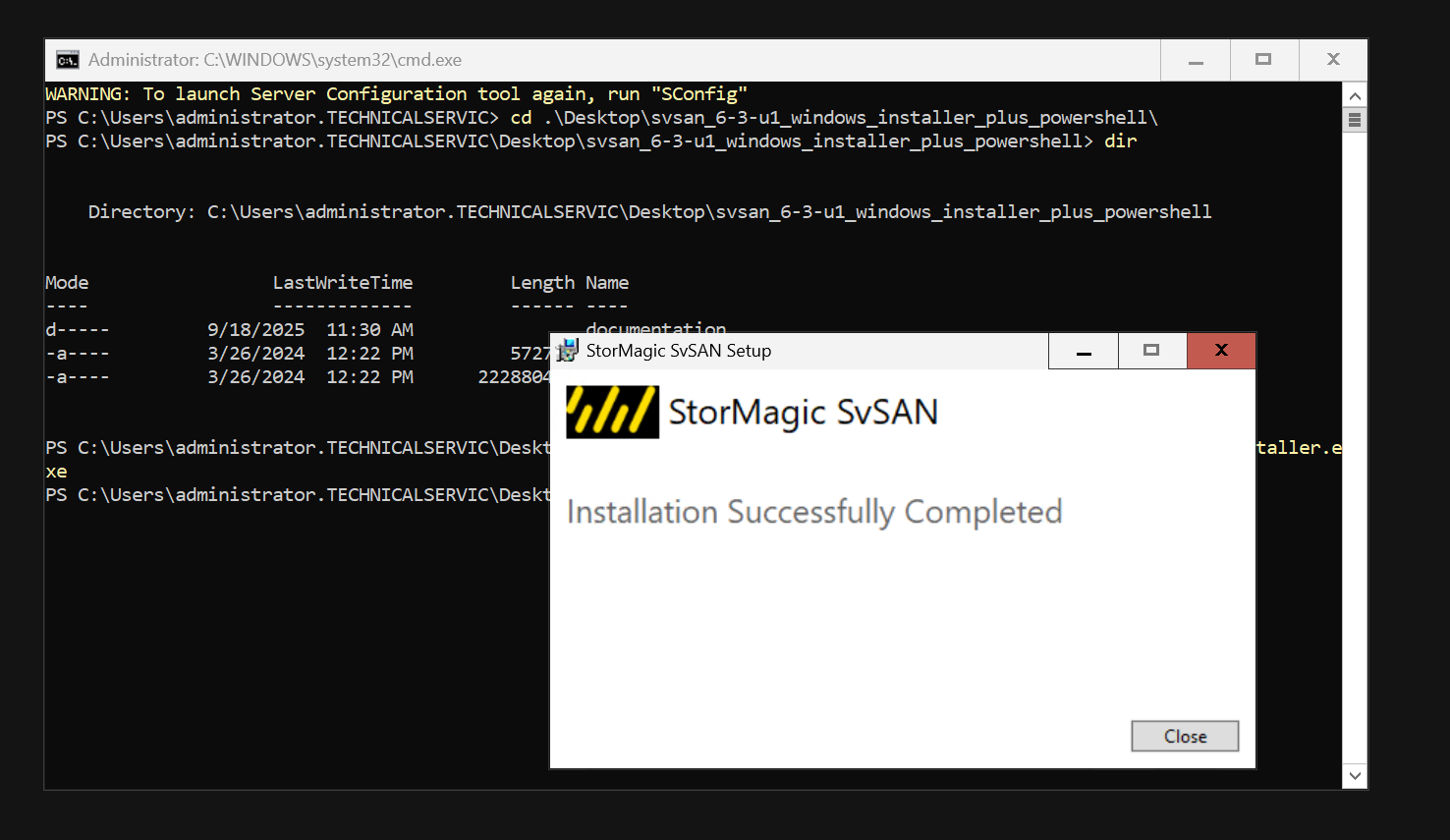
Task: Click the SConfig WARNING line in cmd
Action: 397,94
